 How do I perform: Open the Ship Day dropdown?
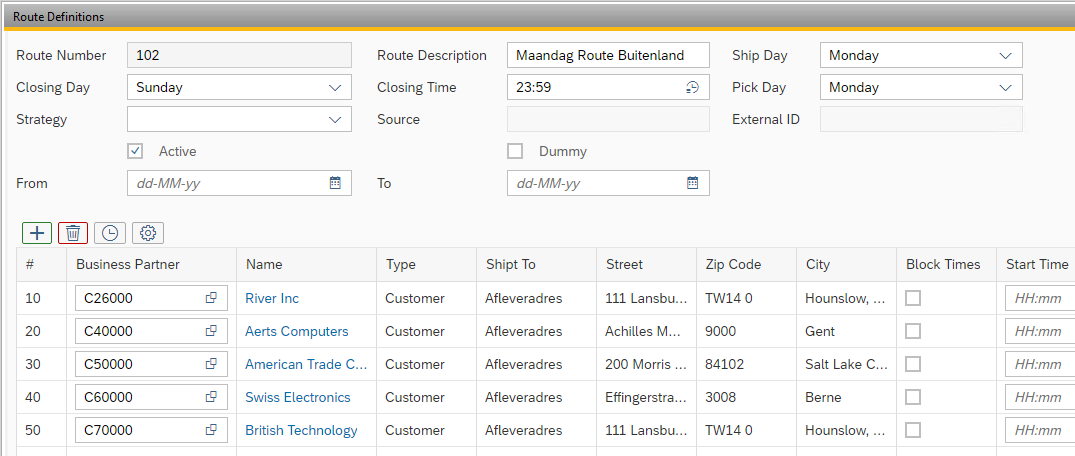(1005, 55)
